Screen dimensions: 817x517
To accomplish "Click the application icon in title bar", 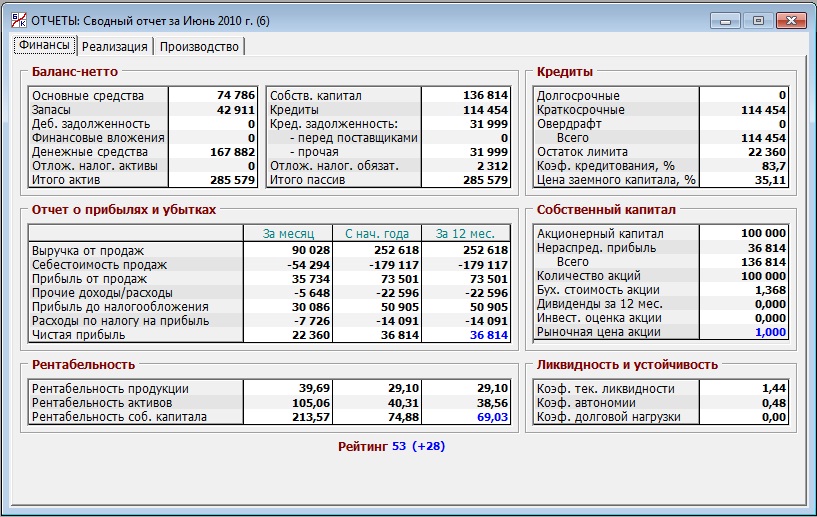I will point(19,21).
